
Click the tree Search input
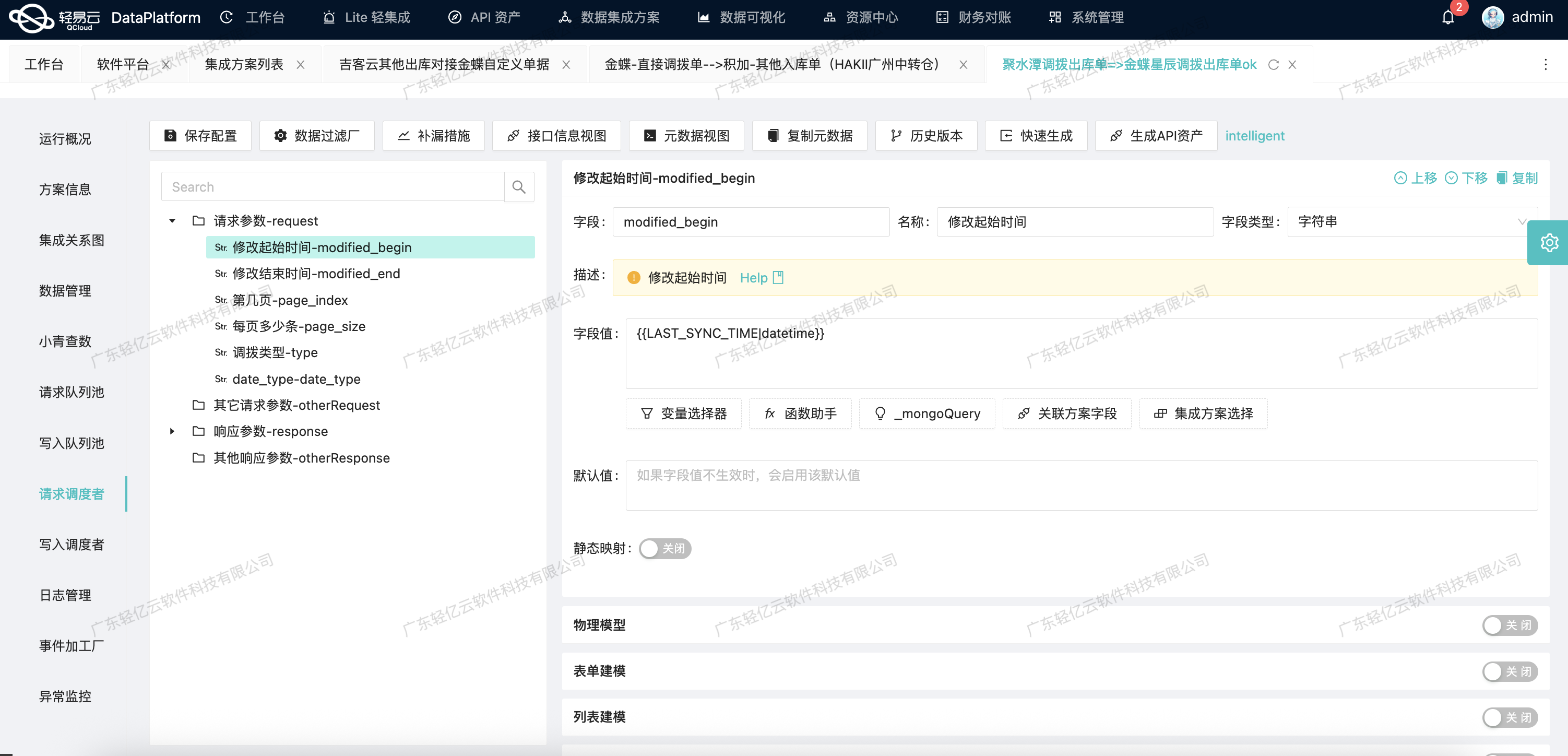click(x=333, y=187)
